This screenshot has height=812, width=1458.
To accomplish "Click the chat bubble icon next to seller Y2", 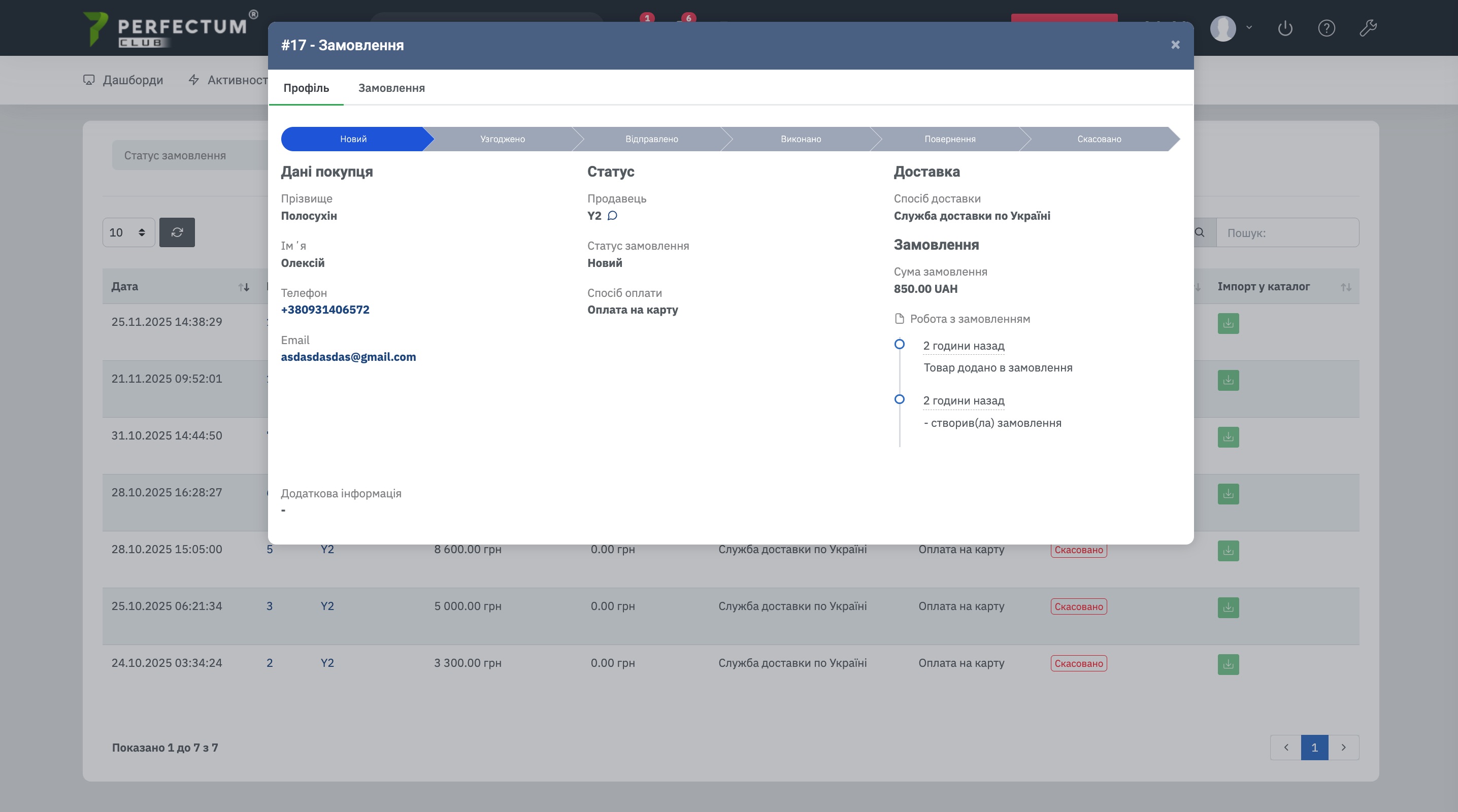I will tap(612, 216).
